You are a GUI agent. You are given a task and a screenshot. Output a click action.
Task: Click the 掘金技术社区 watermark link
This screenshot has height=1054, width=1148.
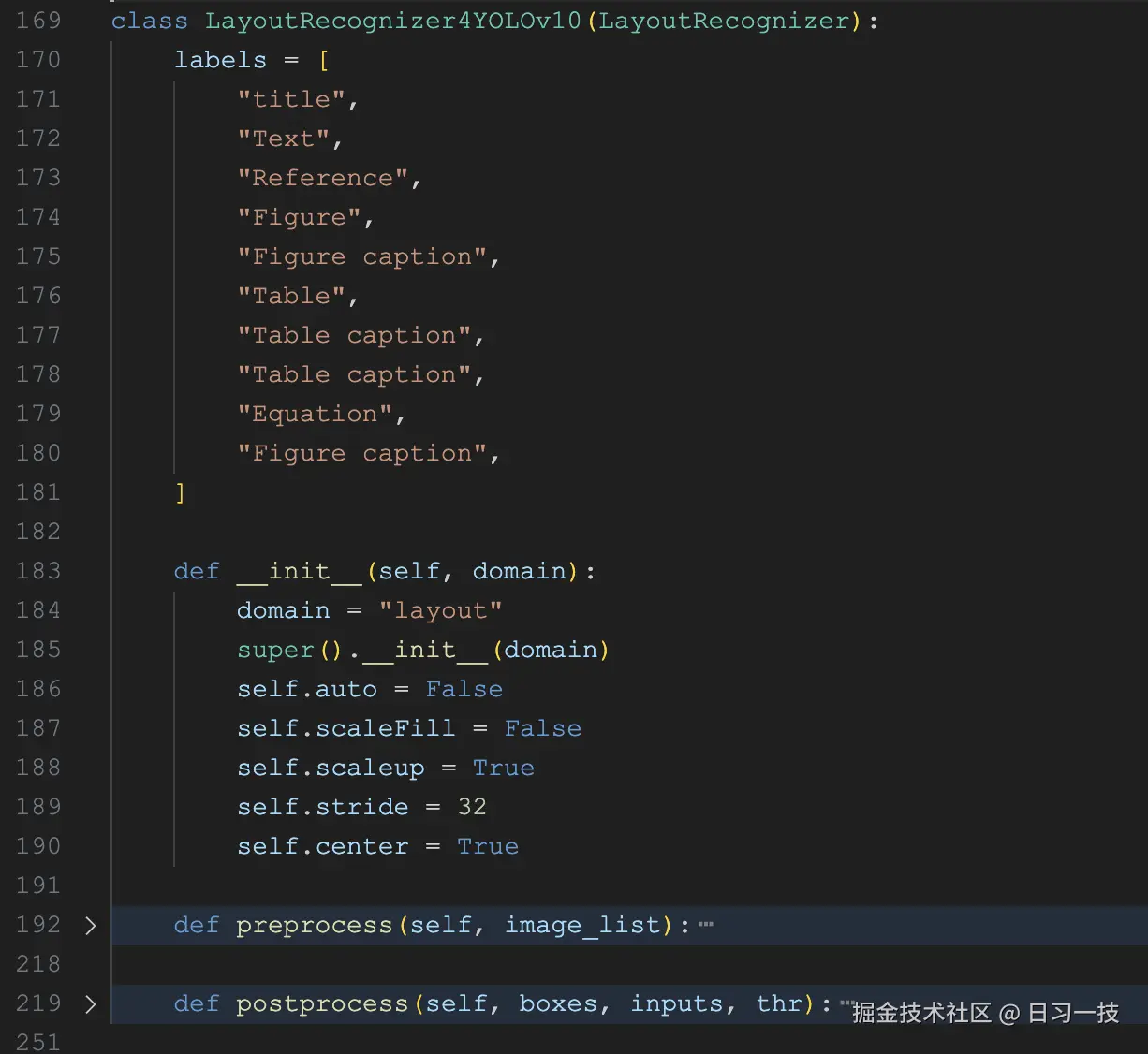click(922, 1013)
